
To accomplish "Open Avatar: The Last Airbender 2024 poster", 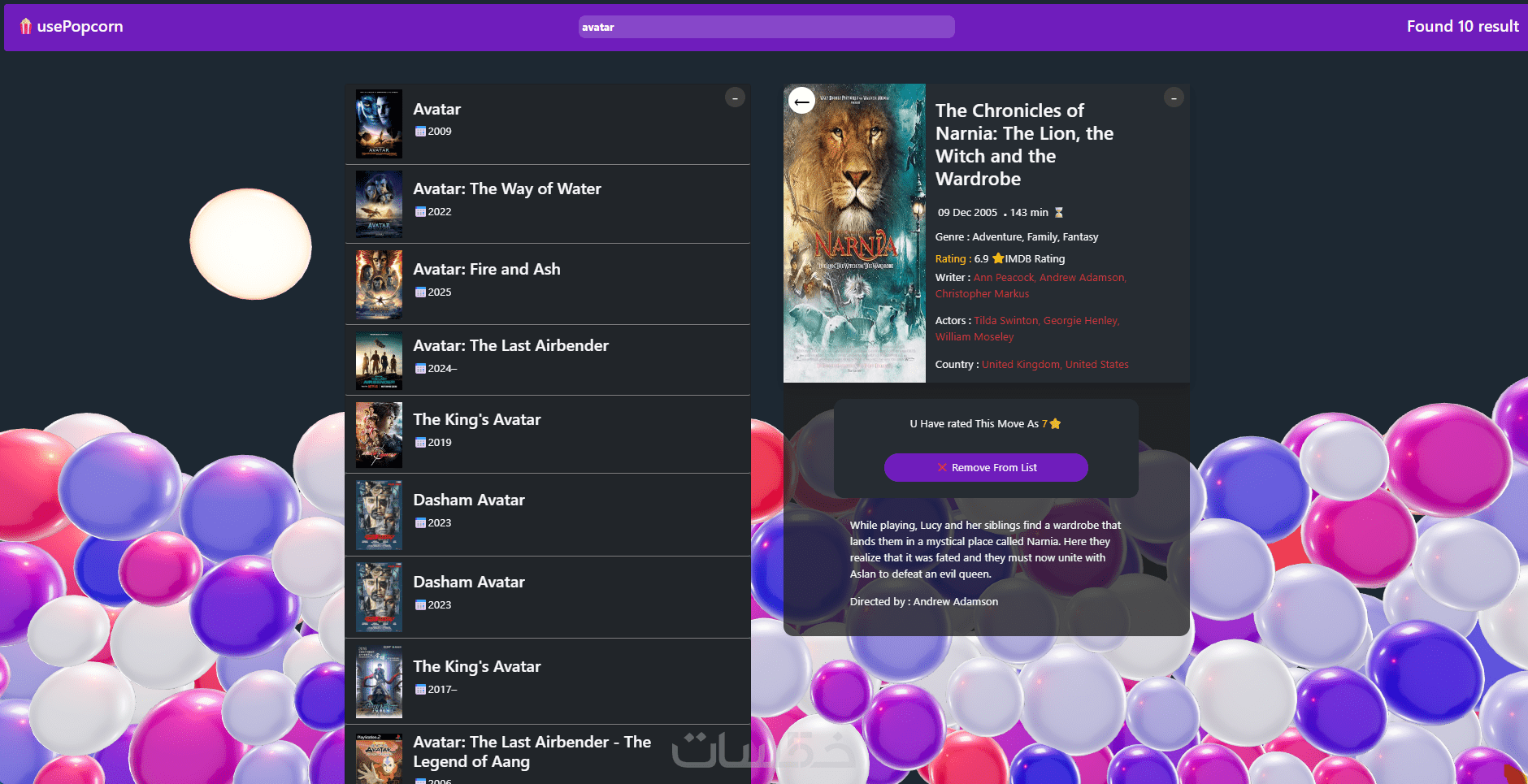I will 379,361.
